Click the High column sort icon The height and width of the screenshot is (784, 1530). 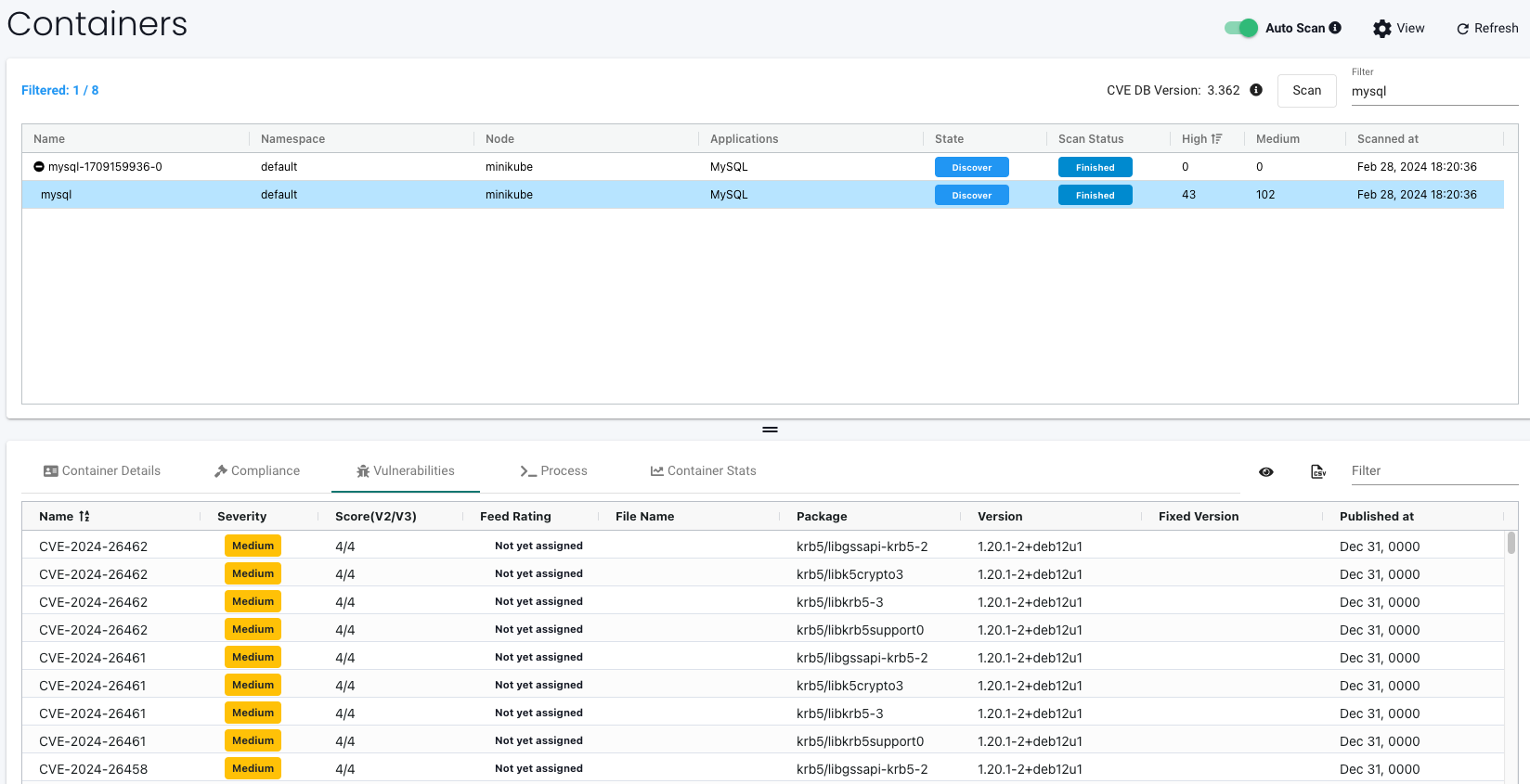tap(1217, 139)
